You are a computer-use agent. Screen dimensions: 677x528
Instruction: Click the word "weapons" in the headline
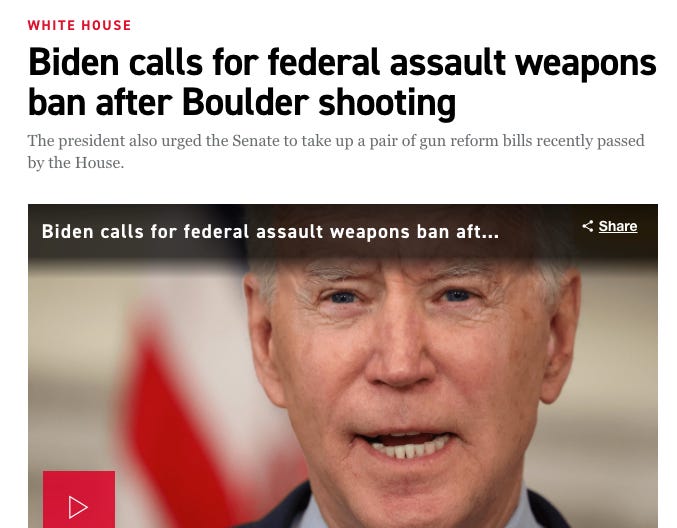pyautogui.click(x=586, y=64)
